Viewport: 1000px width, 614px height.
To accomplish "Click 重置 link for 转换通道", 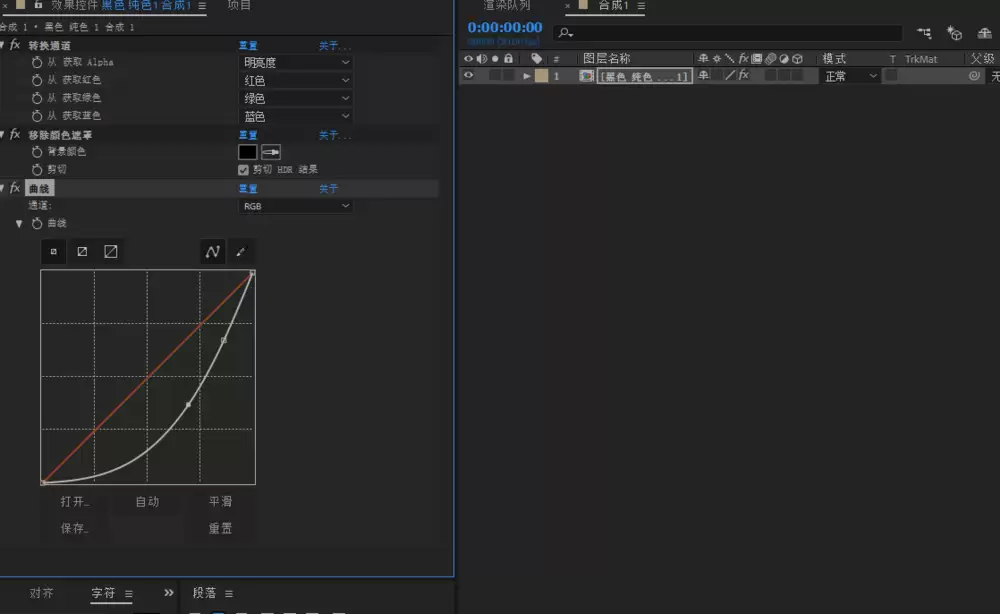I will click(x=248, y=45).
